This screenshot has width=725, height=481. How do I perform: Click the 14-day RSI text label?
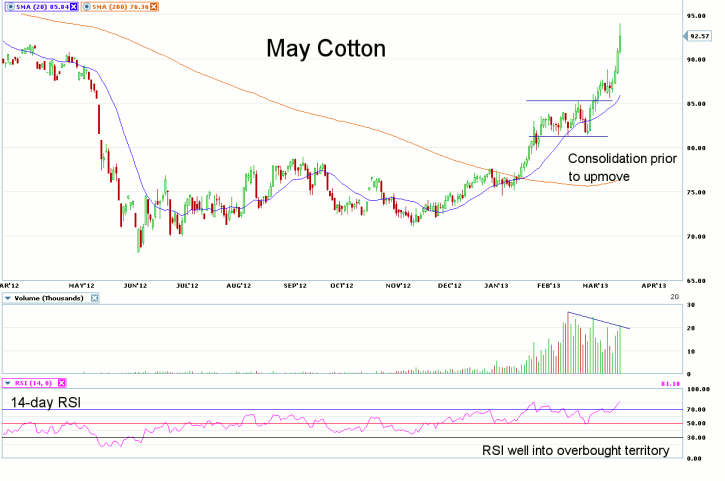(48, 402)
